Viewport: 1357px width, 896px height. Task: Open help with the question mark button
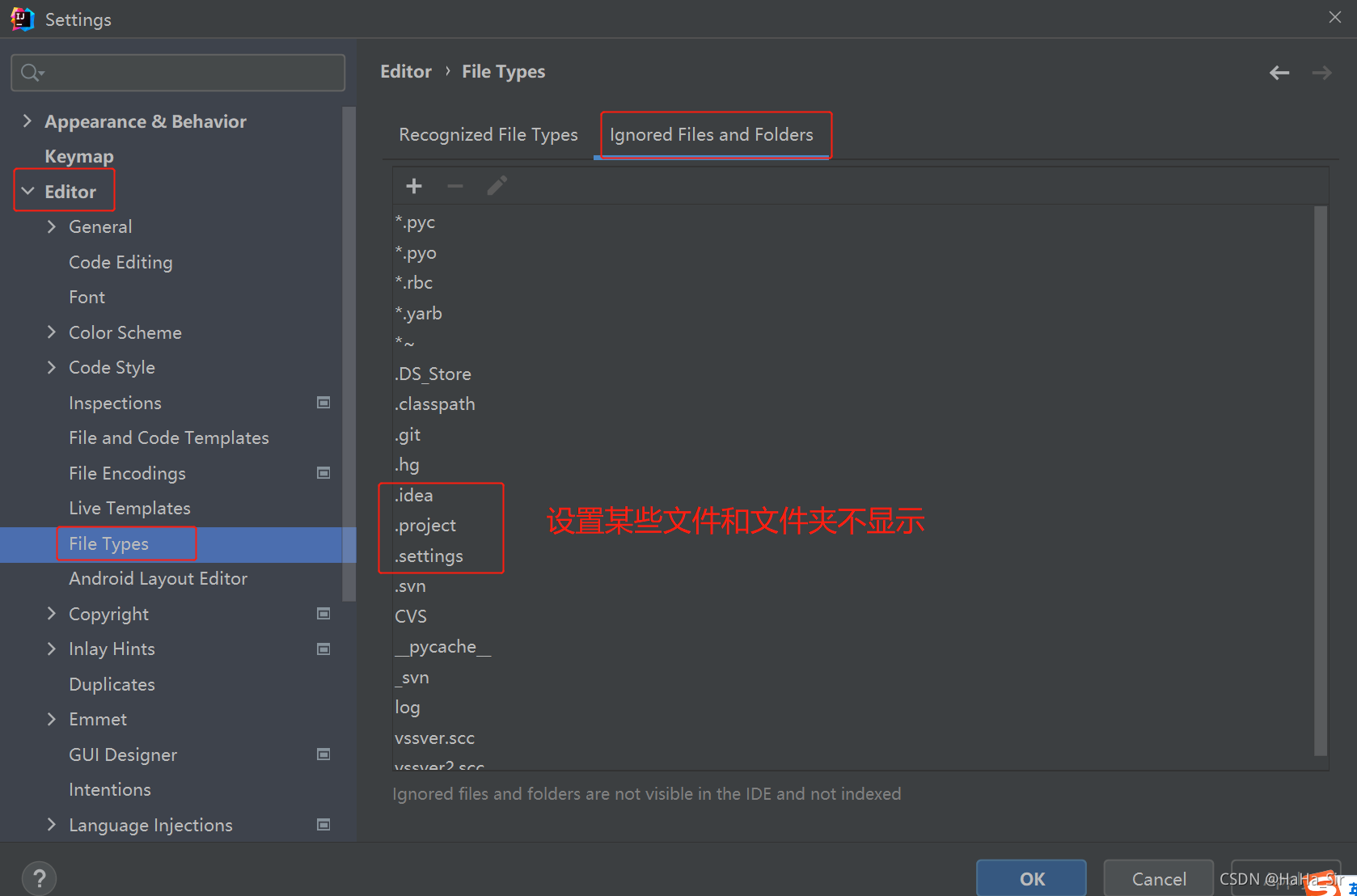tap(40, 878)
